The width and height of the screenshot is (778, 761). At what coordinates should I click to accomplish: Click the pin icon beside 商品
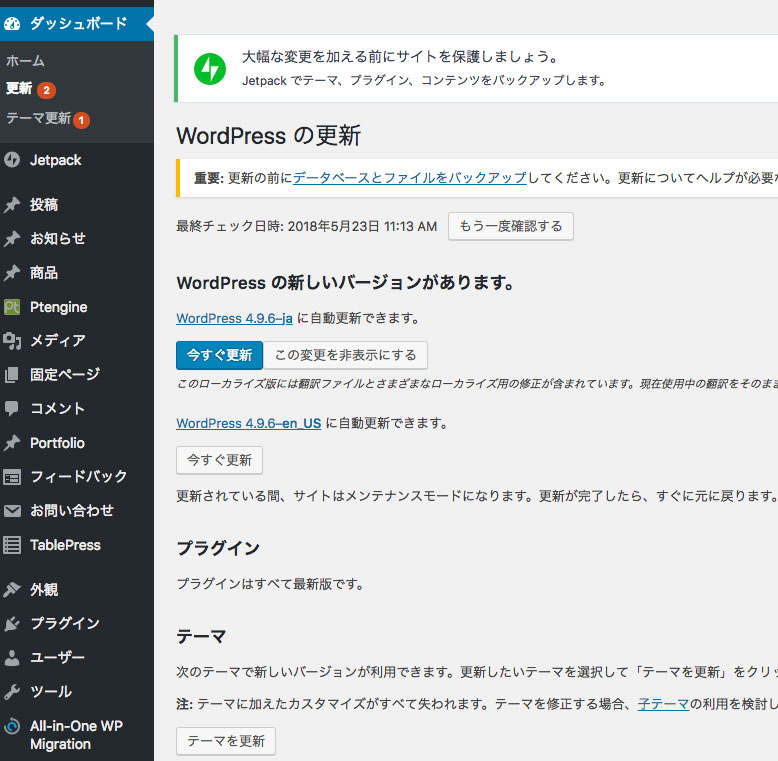point(12,273)
